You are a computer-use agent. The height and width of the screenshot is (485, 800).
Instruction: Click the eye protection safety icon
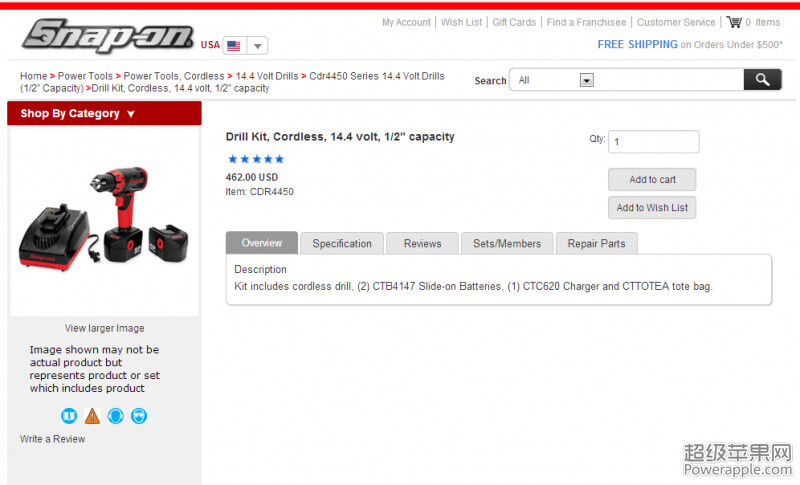coord(139,416)
